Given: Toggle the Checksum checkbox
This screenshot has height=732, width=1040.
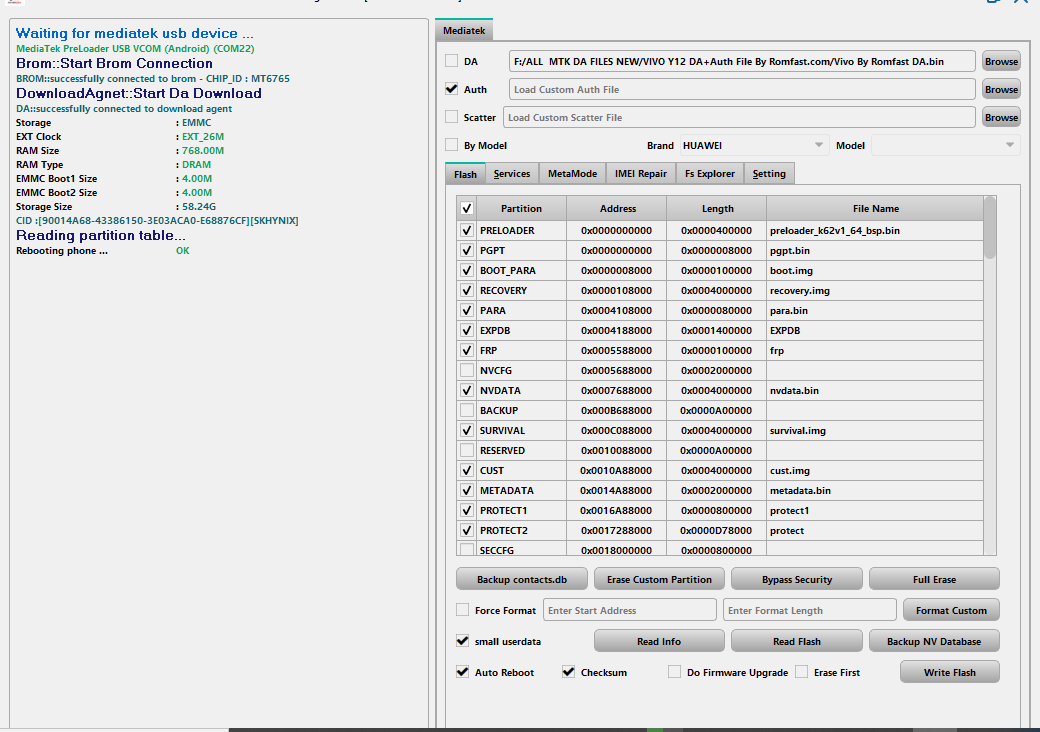Looking at the screenshot, I should click(568, 672).
